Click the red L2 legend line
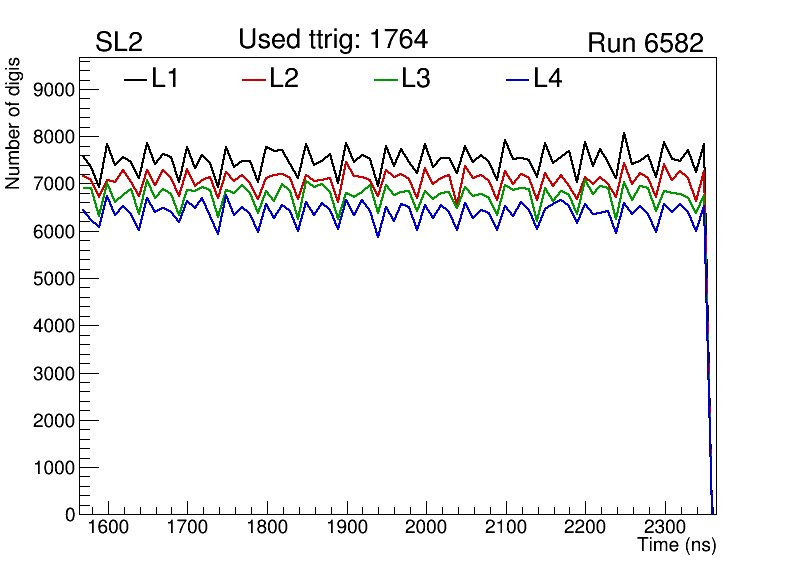Screen dimensions: 796x572 click(x=256, y=79)
